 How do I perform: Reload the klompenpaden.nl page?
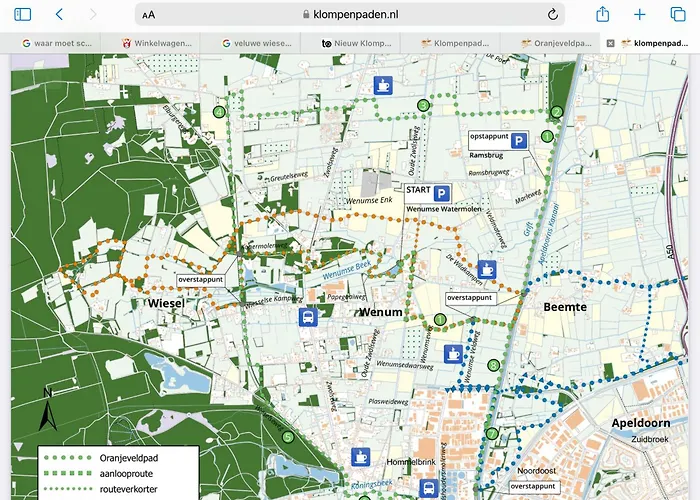pos(552,15)
